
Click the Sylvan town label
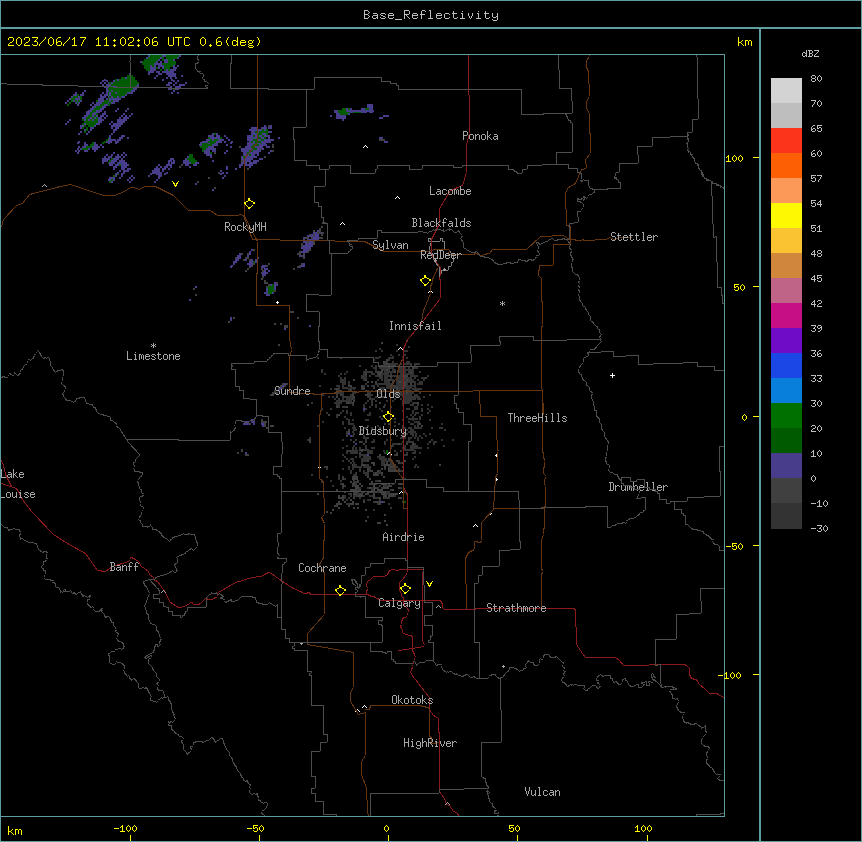(390, 245)
